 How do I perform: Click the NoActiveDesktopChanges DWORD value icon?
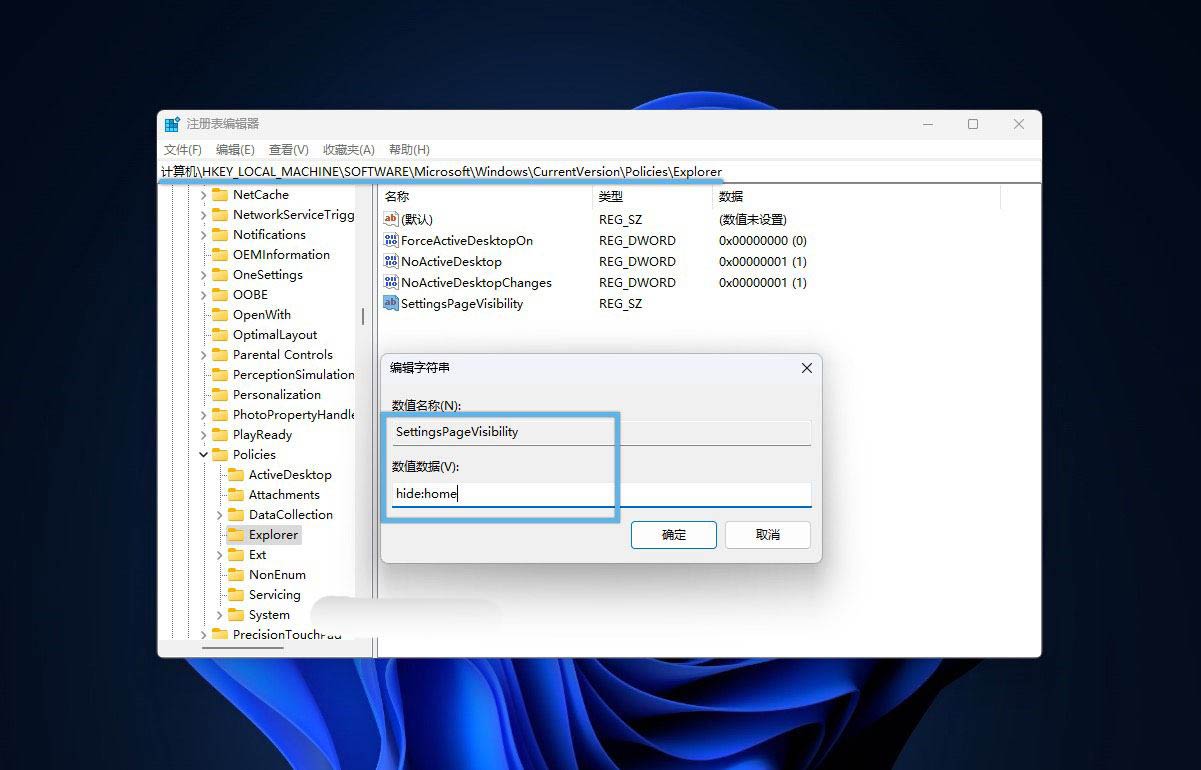tap(391, 283)
